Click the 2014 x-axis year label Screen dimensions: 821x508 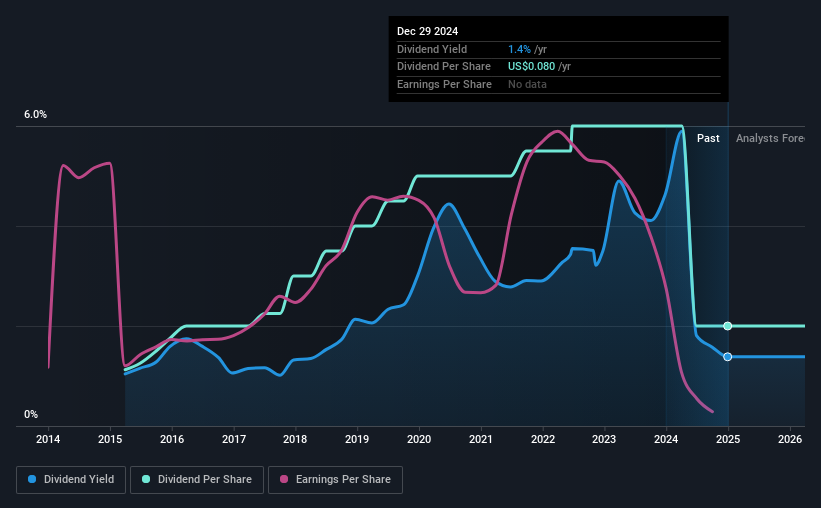48,439
